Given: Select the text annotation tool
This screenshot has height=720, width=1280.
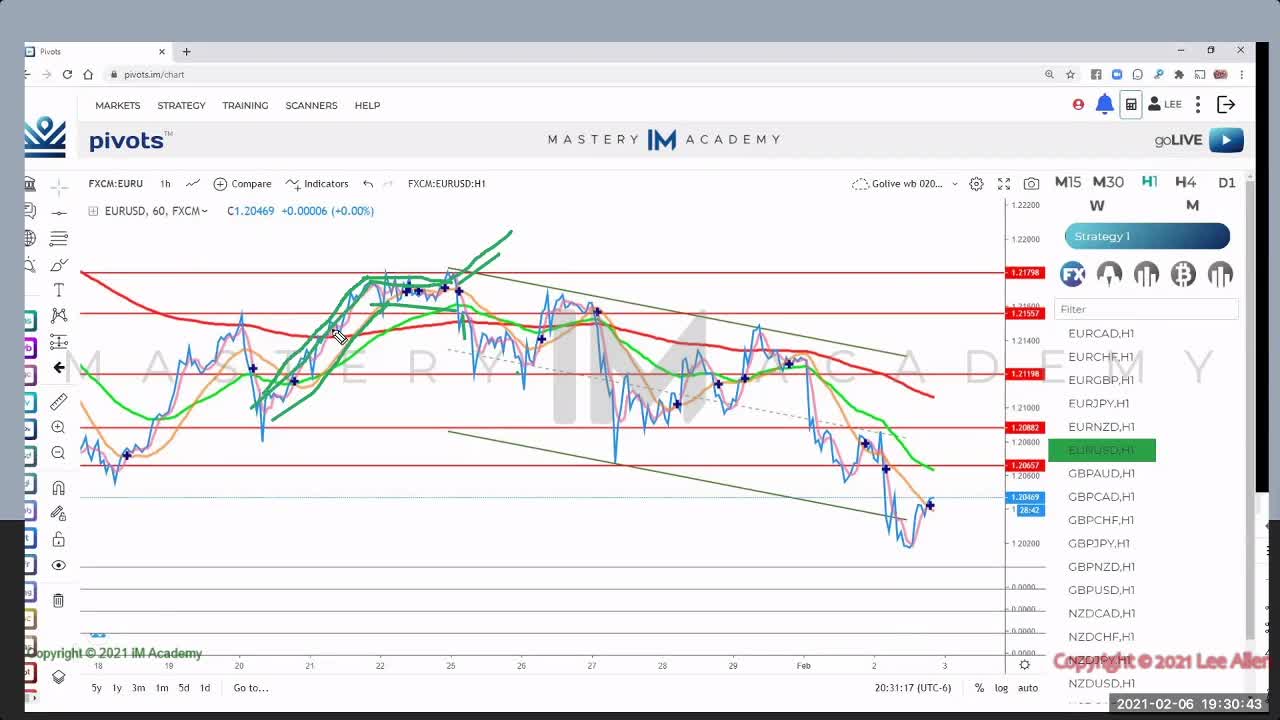Looking at the screenshot, I should [59, 290].
